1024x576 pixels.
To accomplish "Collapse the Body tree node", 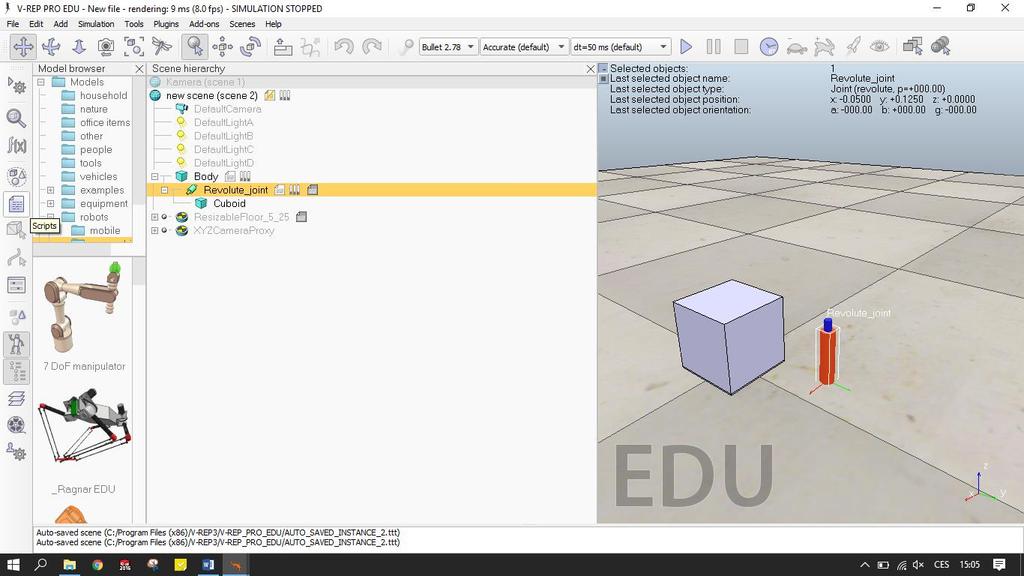I will tap(155, 176).
